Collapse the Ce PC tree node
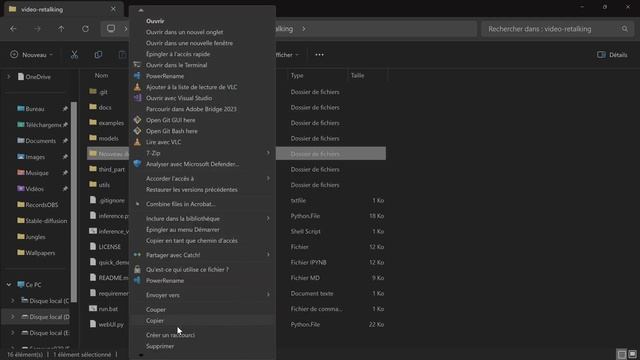Screen dimensions: 640x360 click(x=9, y=284)
